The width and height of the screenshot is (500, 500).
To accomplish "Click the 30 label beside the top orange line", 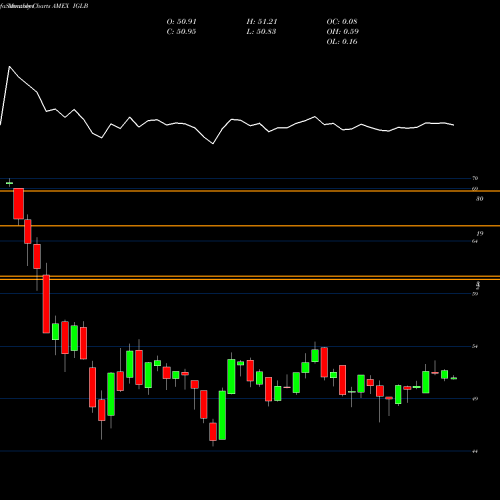I will 479,199.
